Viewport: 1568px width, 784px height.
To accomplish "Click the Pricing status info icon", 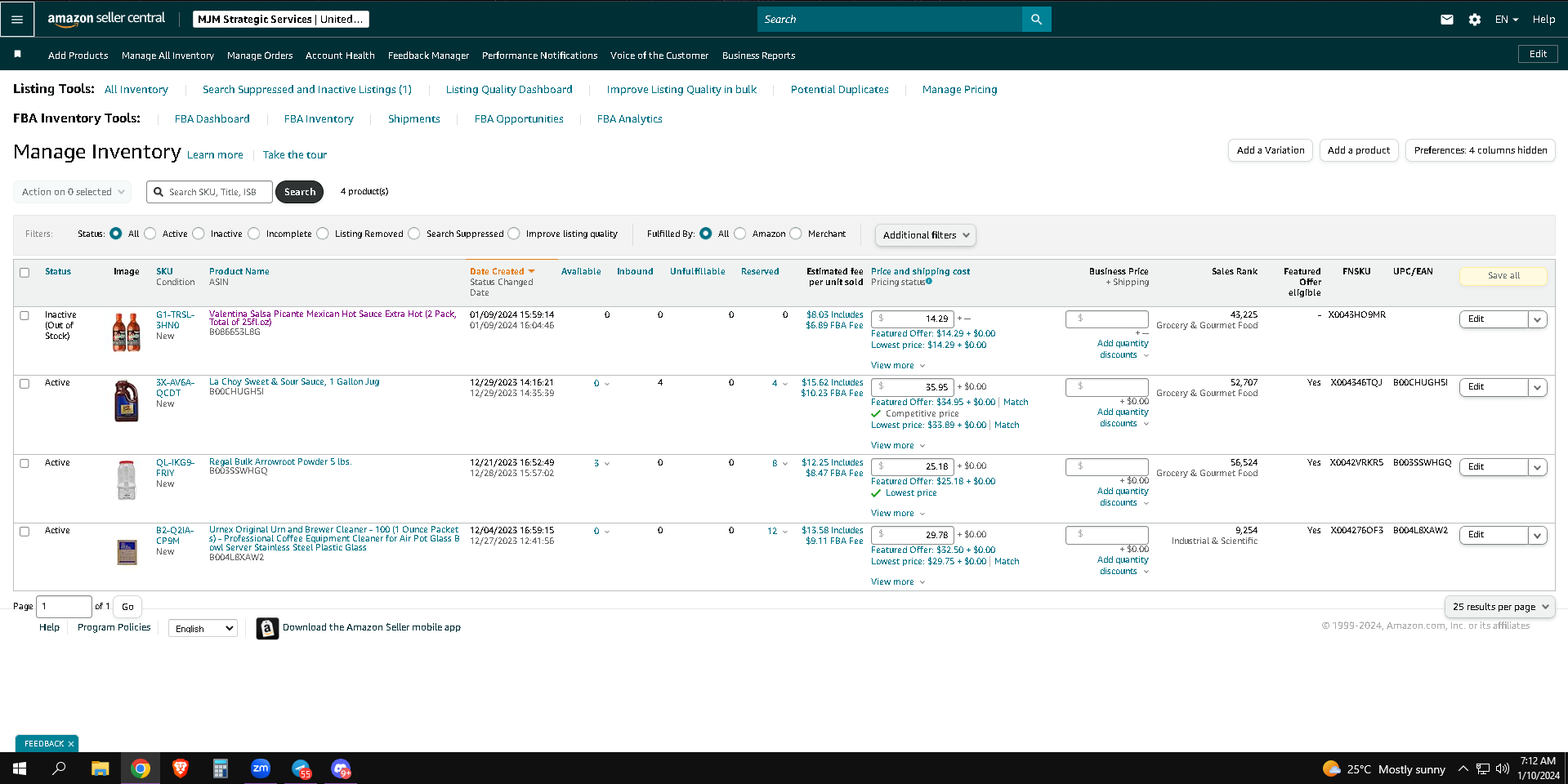I will coord(929,282).
